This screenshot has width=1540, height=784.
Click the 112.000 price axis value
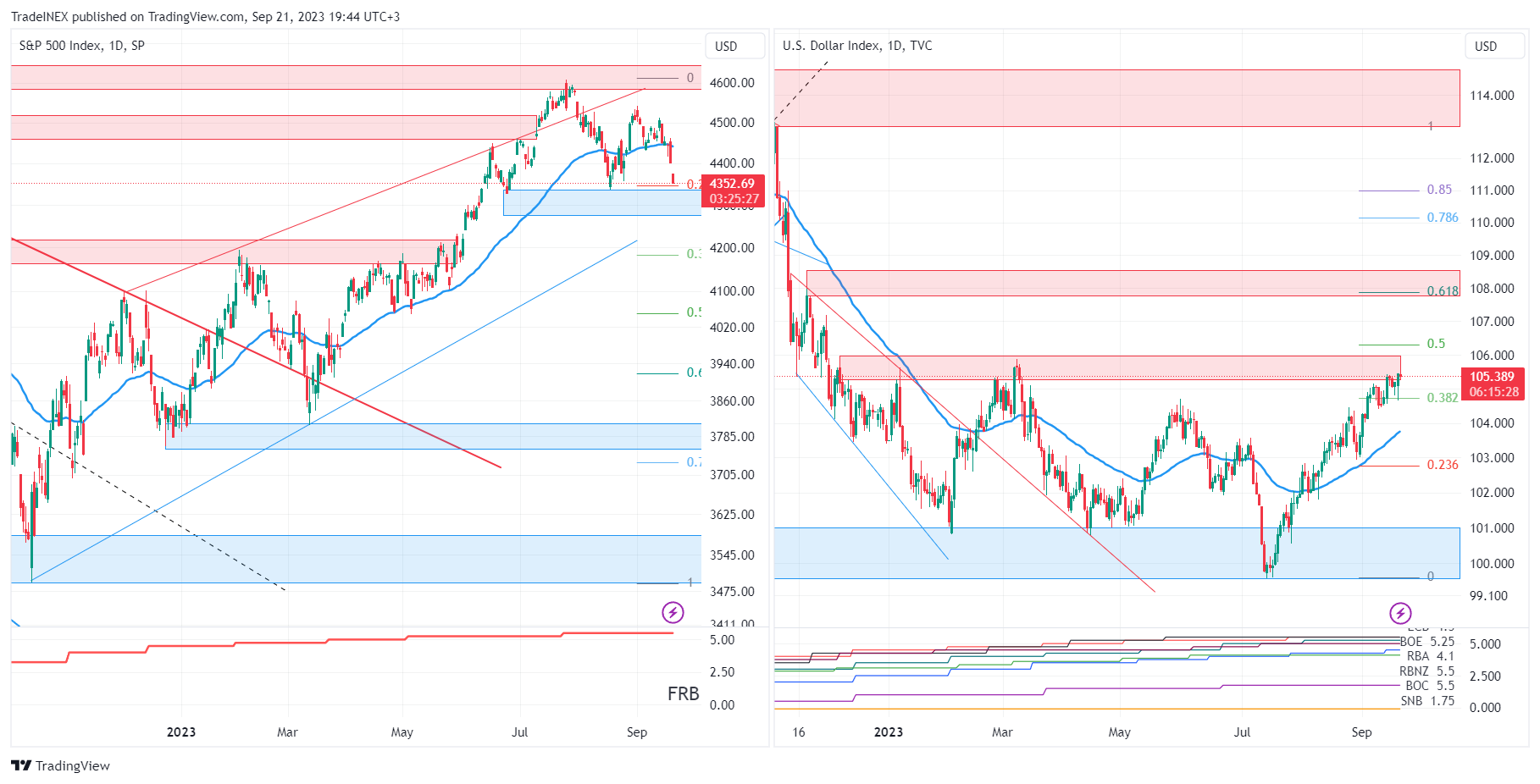pos(1493,158)
